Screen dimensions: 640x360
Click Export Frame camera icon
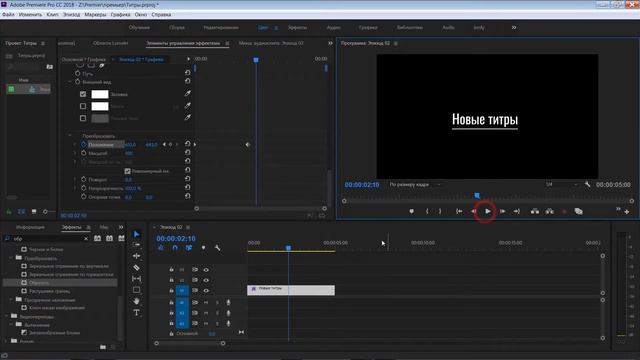tap(578, 211)
